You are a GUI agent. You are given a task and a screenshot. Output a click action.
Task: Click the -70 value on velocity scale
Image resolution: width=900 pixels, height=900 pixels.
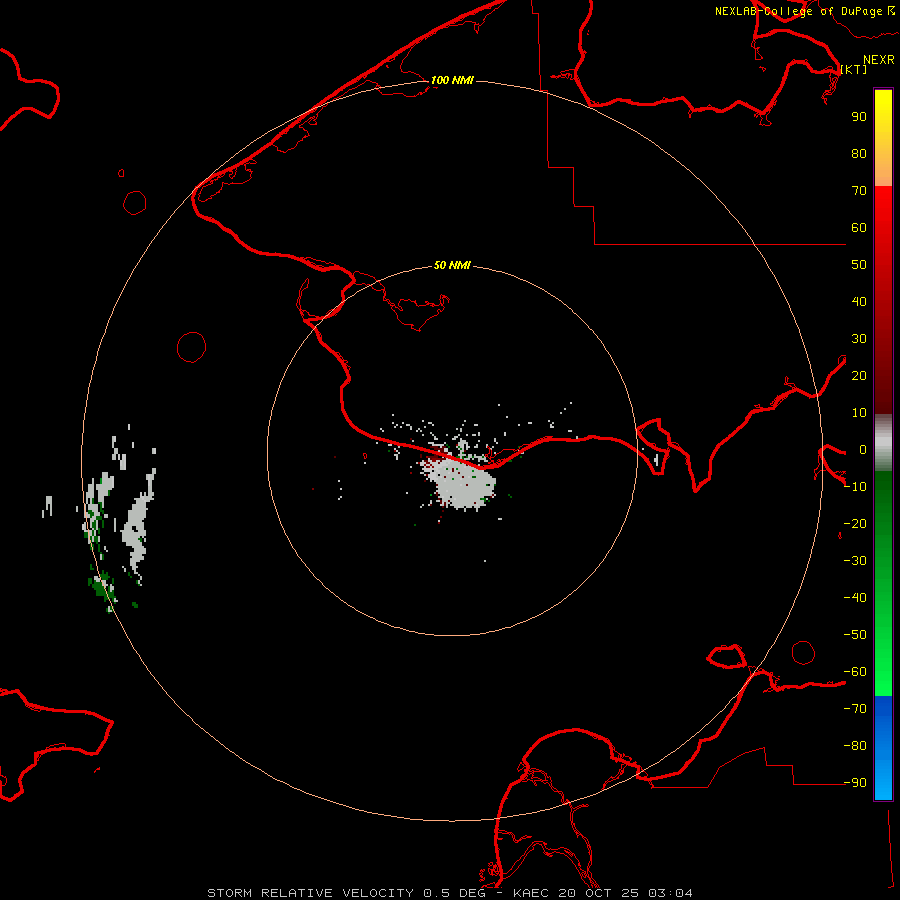(x=855, y=709)
